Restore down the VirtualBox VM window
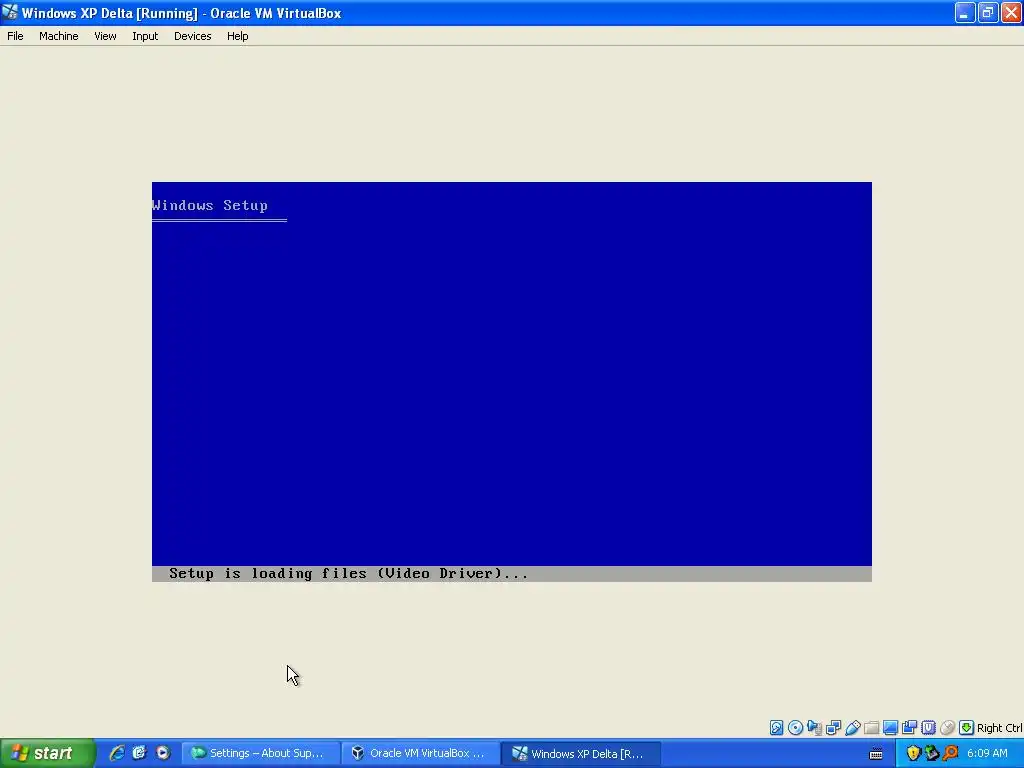The width and height of the screenshot is (1024, 768). click(x=988, y=12)
